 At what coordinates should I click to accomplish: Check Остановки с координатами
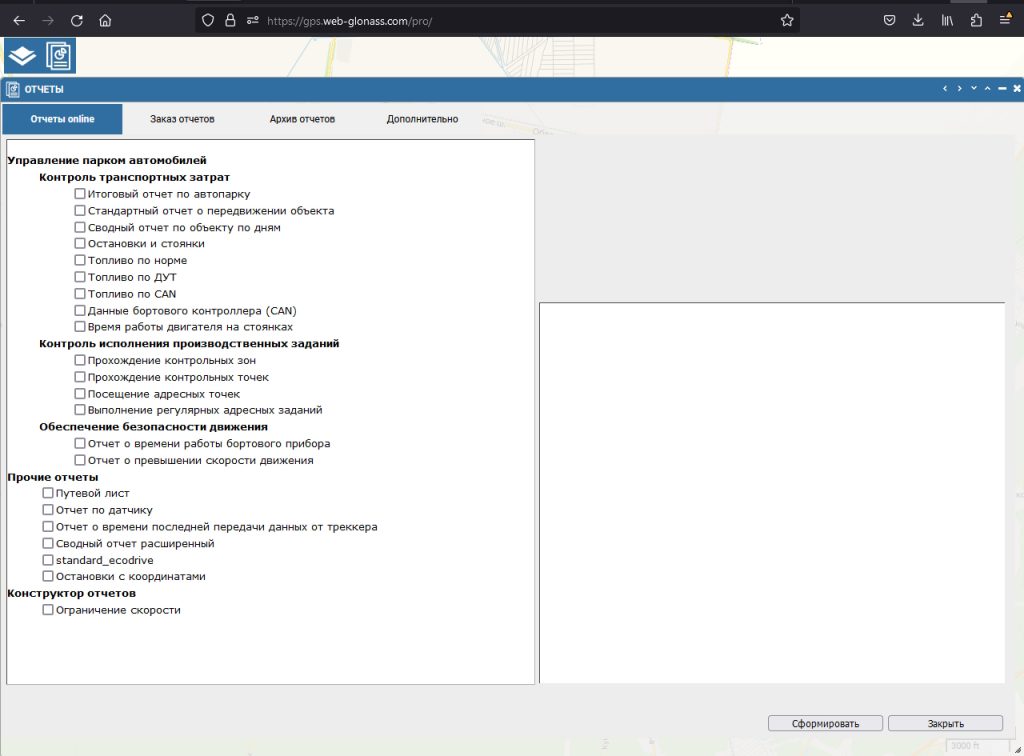point(48,576)
